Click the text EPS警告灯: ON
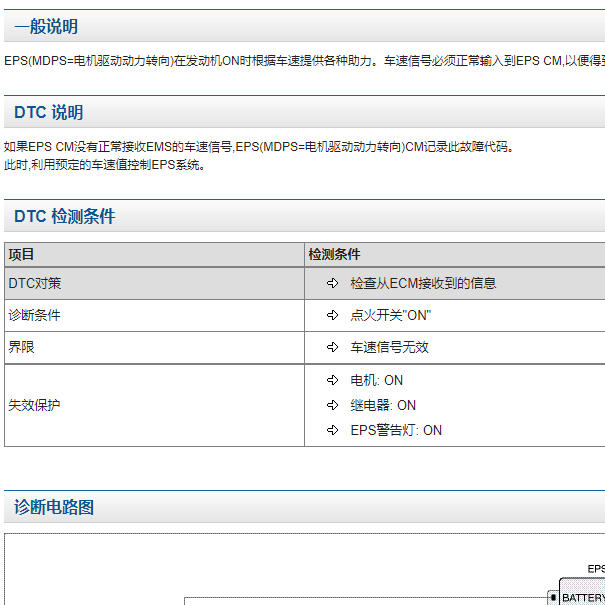The height and width of the screenshot is (605, 605). tap(396, 430)
